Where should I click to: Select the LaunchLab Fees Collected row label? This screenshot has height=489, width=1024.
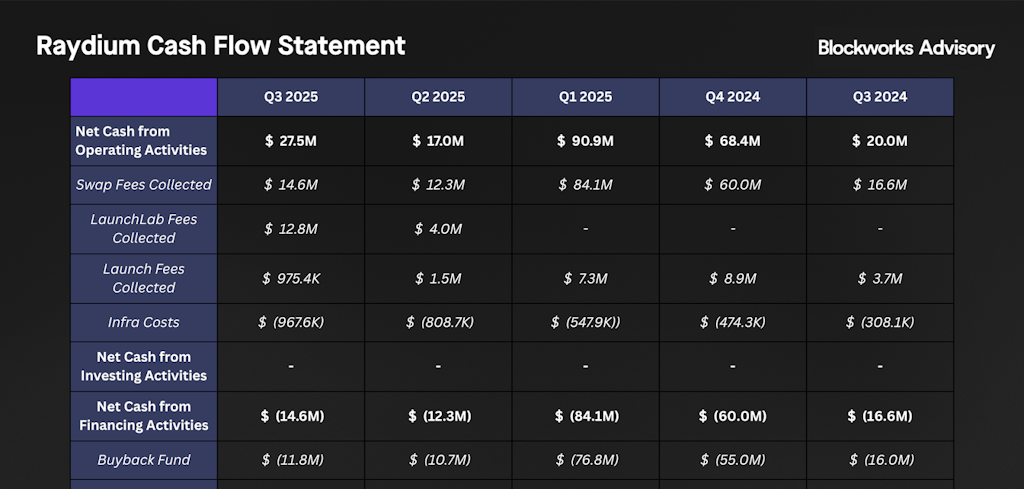[144, 229]
